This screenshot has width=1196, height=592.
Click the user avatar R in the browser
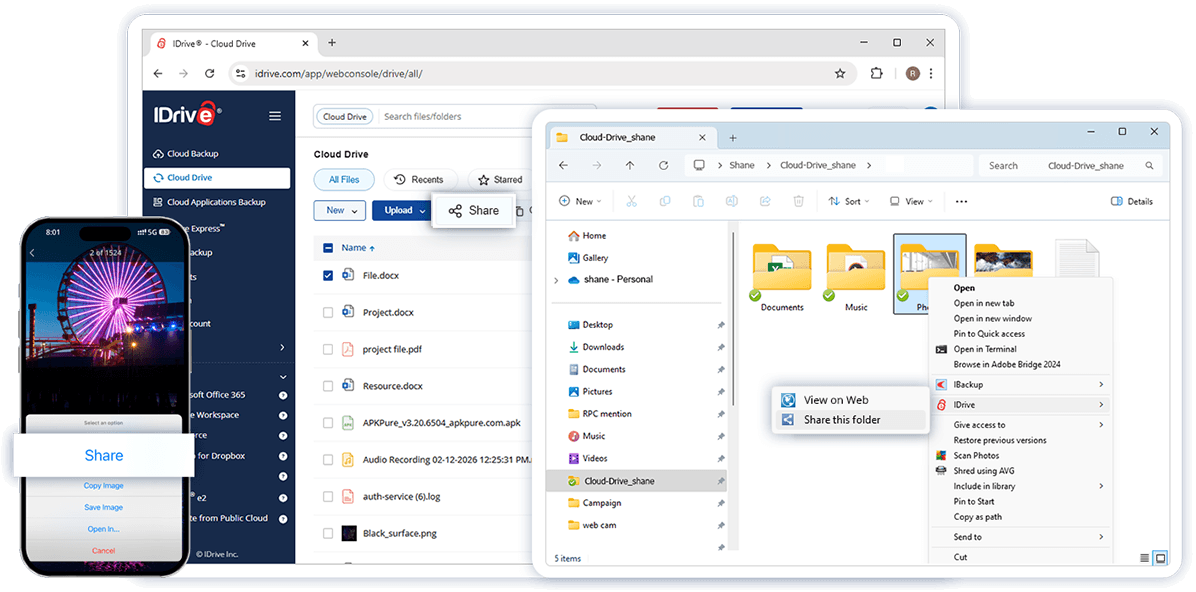coord(912,73)
